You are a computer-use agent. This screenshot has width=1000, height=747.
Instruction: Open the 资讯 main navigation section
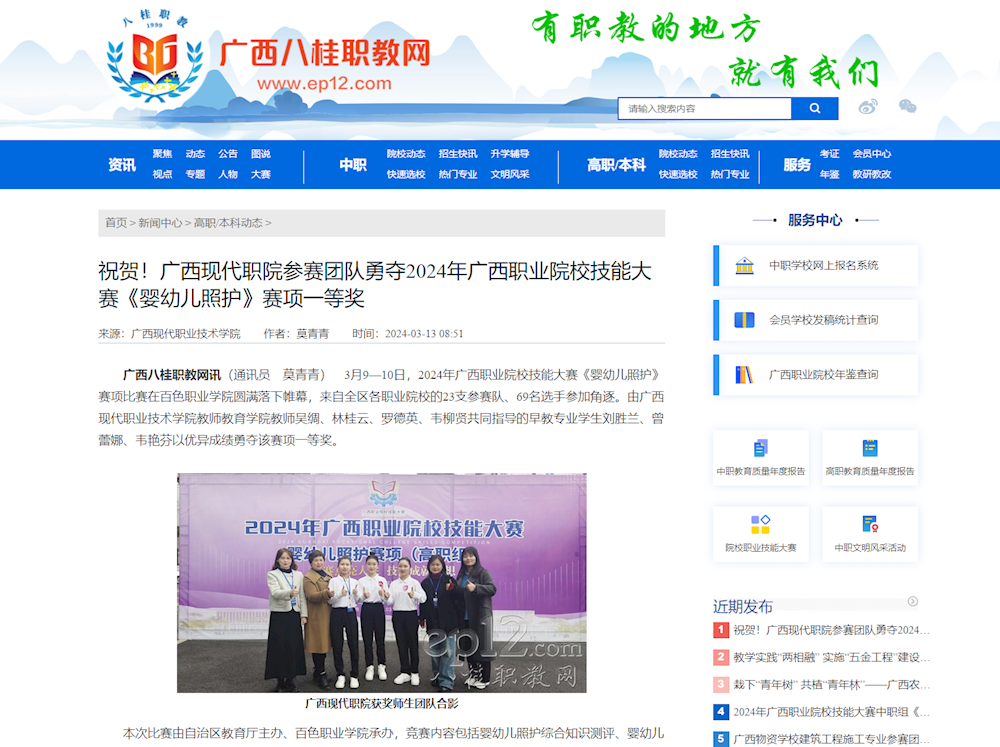click(122, 165)
